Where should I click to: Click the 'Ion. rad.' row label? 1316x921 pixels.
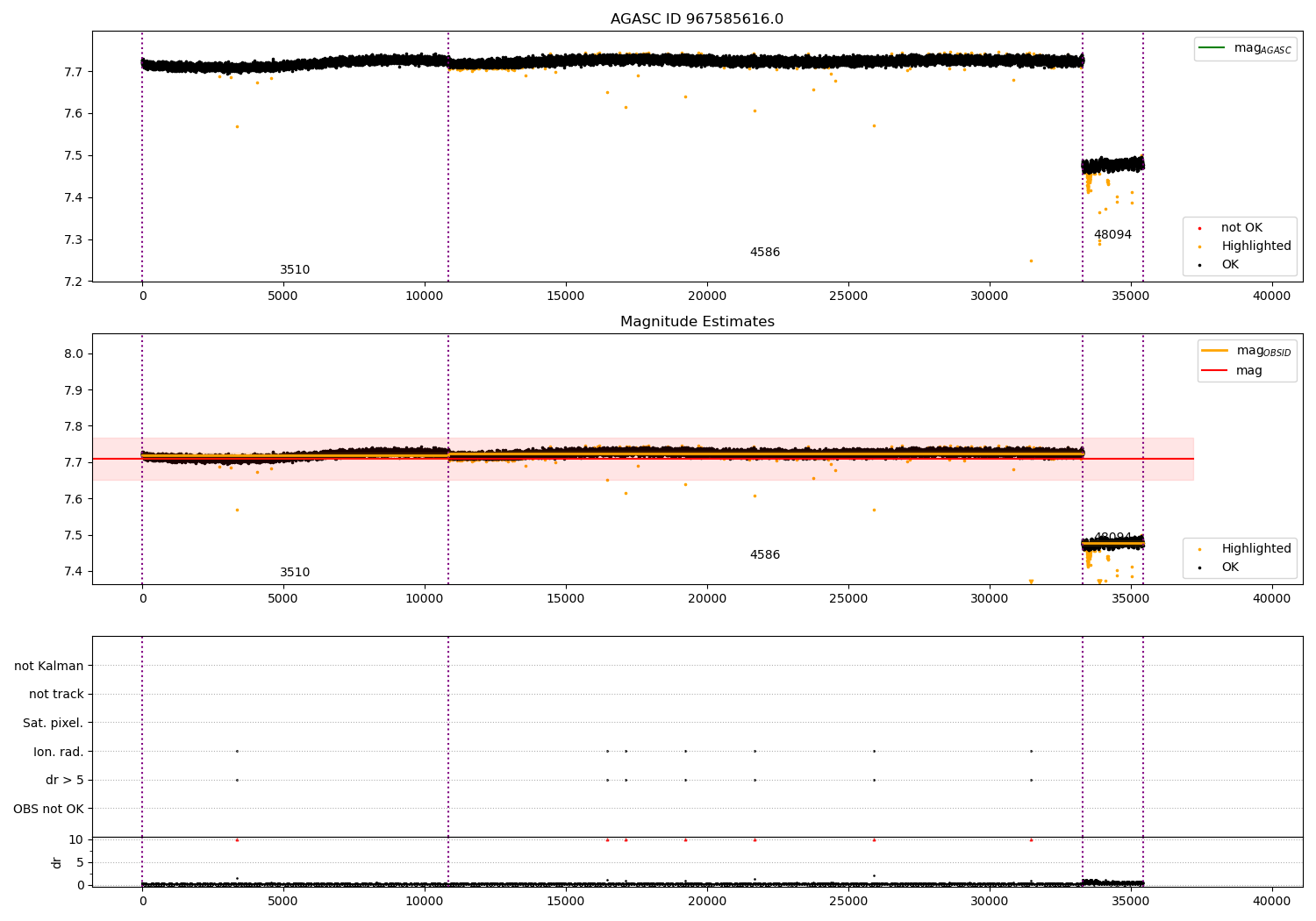click(x=59, y=752)
